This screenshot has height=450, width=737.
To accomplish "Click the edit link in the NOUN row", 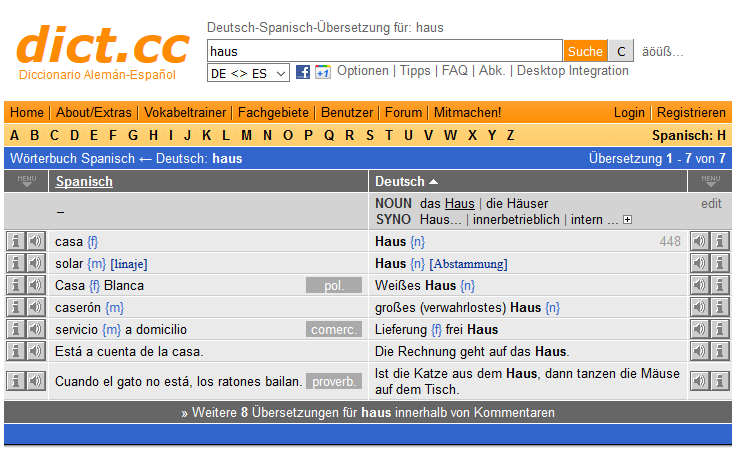I will pyautogui.click(x=711, y=204).
